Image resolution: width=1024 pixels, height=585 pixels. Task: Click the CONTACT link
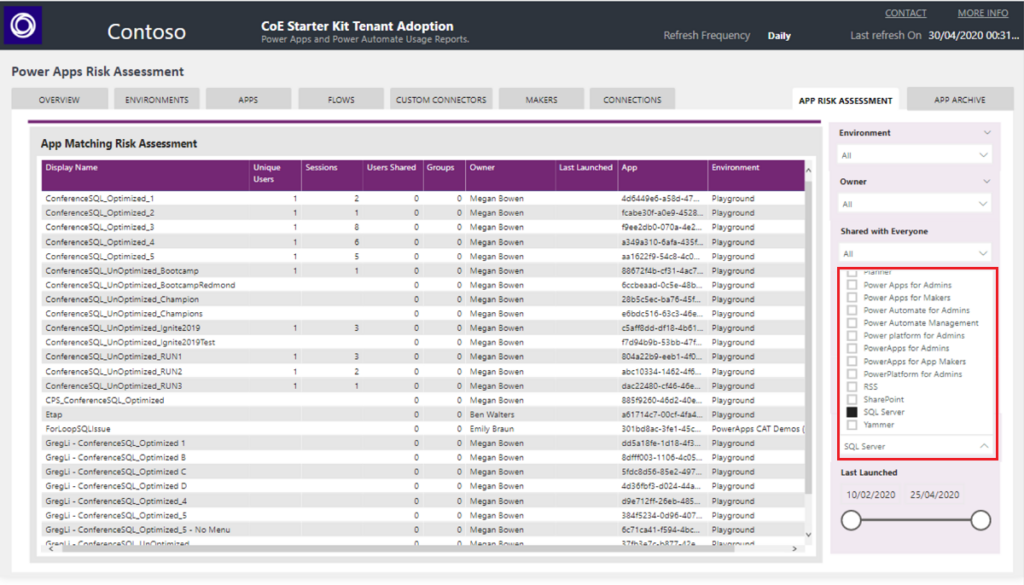[x=905, y=12]
